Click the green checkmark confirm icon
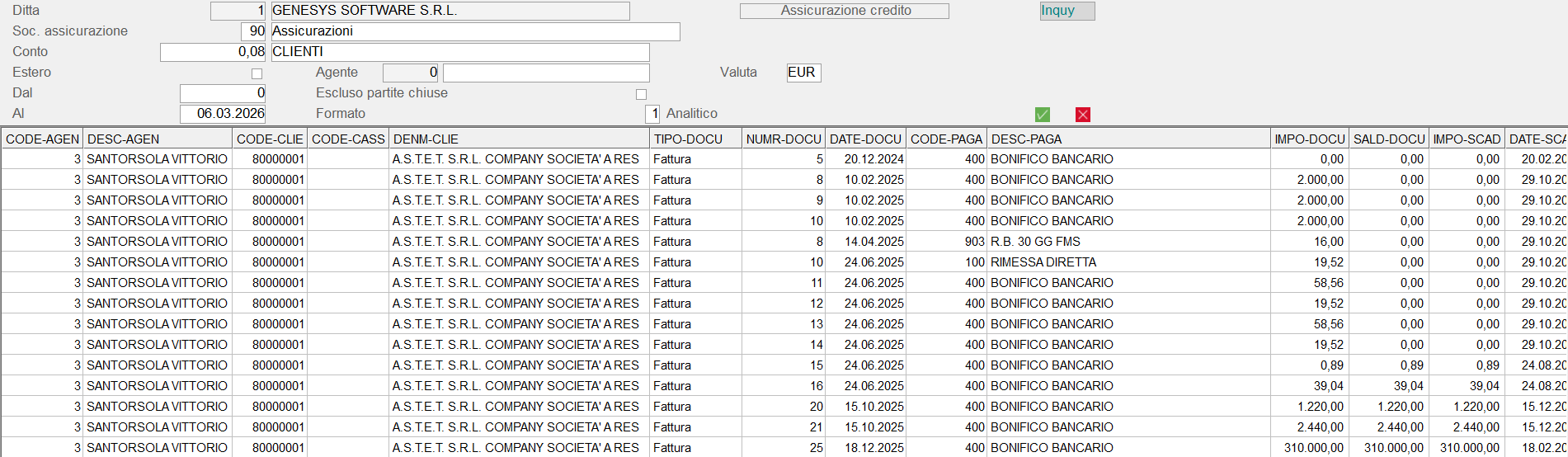Viewport: 1568px width, 457px height. (1043, 115)
